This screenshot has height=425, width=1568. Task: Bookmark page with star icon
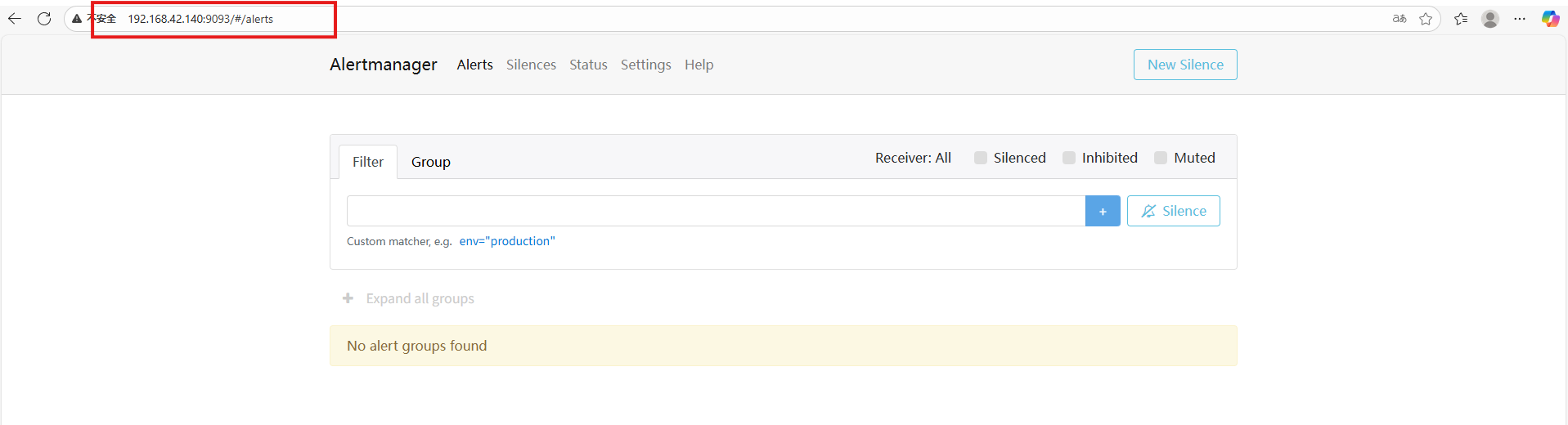[x=1426, y=19]
